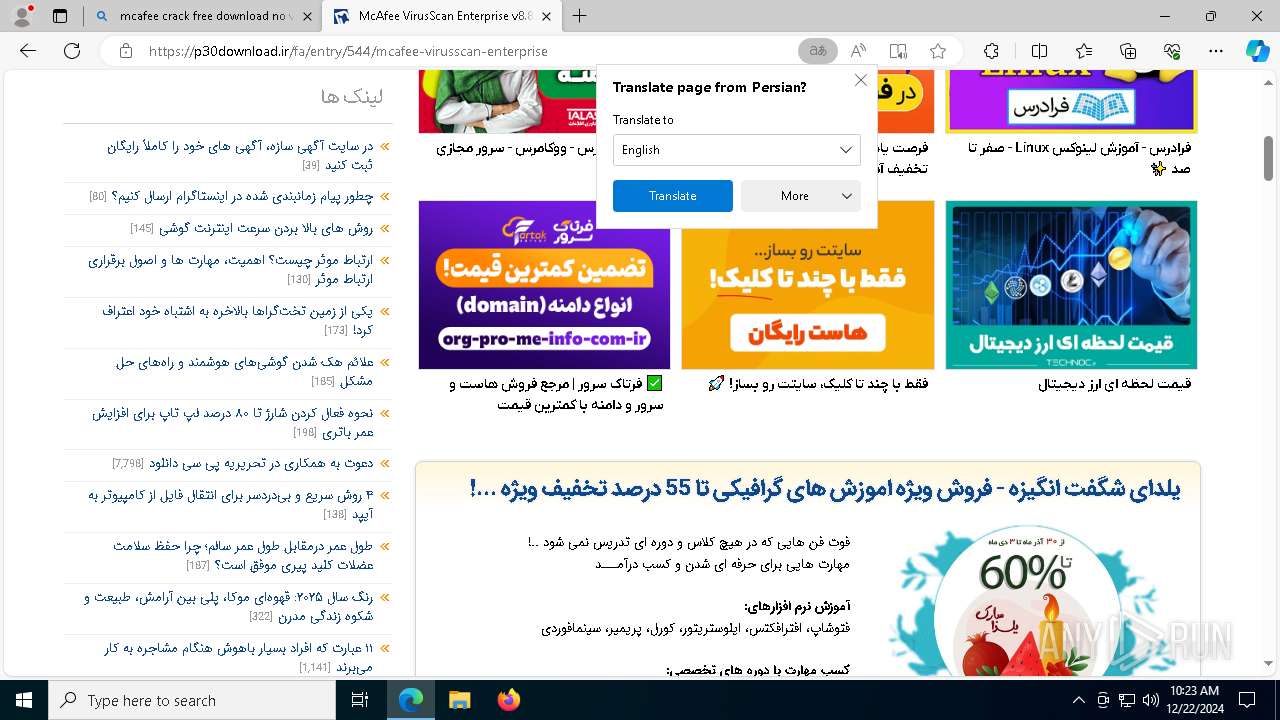Screen dimensions: 1280x720
Task: Open Partak server hosting caption link
Action: [x=555, y=394]
